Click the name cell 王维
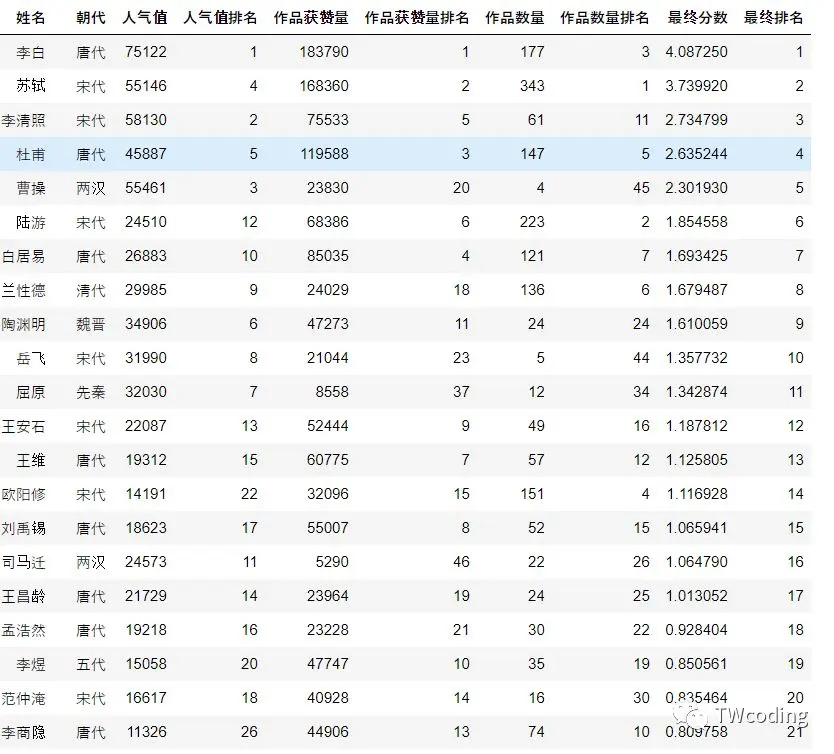The height and width of the screenshot is (754, 834). click(30, 460)
